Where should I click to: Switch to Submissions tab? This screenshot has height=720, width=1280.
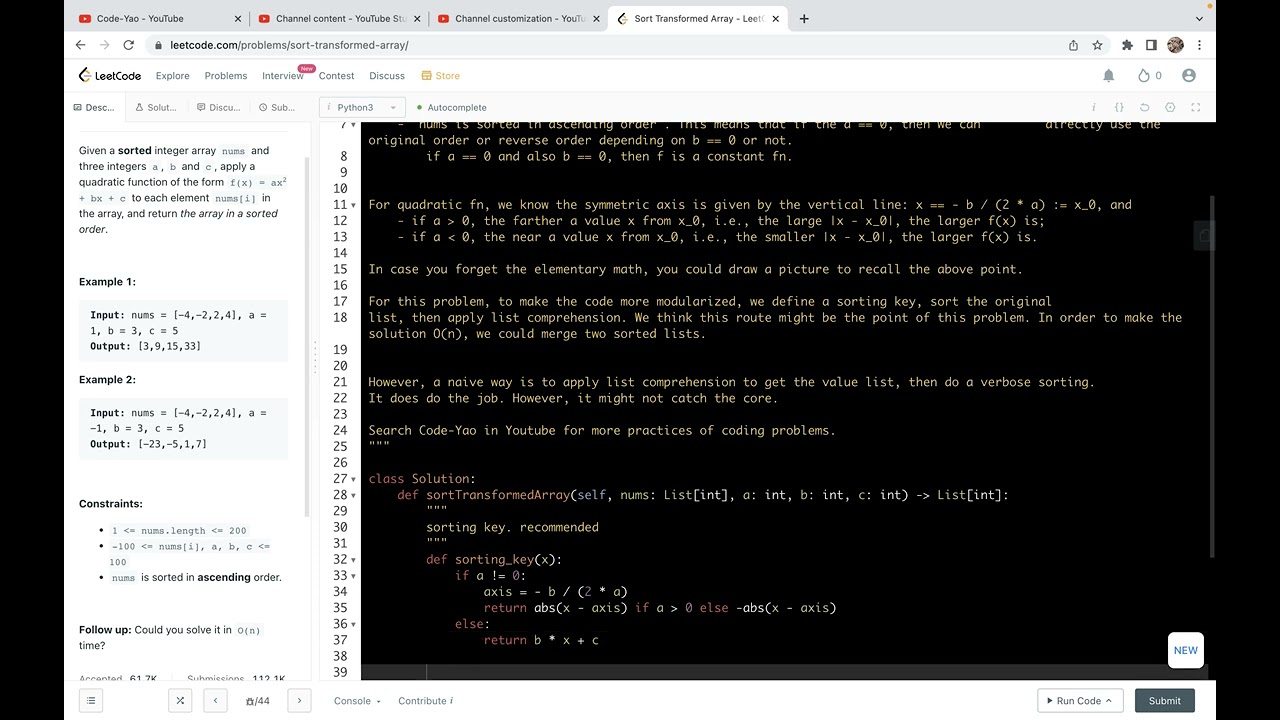pos(277,107)
